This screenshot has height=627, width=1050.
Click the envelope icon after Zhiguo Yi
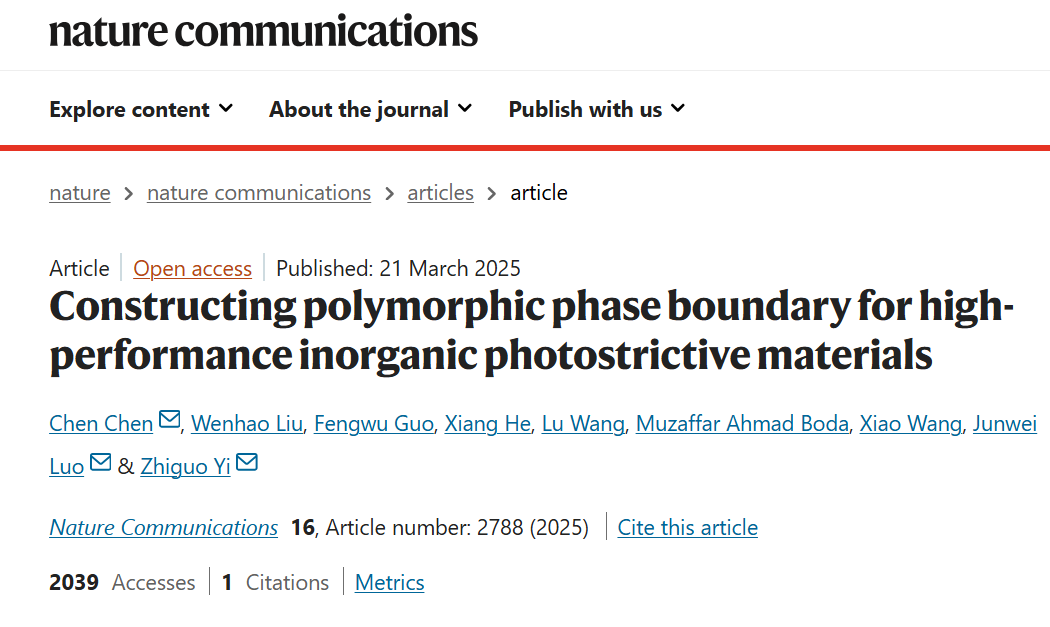pyautogui.click(x=247, y=462)
